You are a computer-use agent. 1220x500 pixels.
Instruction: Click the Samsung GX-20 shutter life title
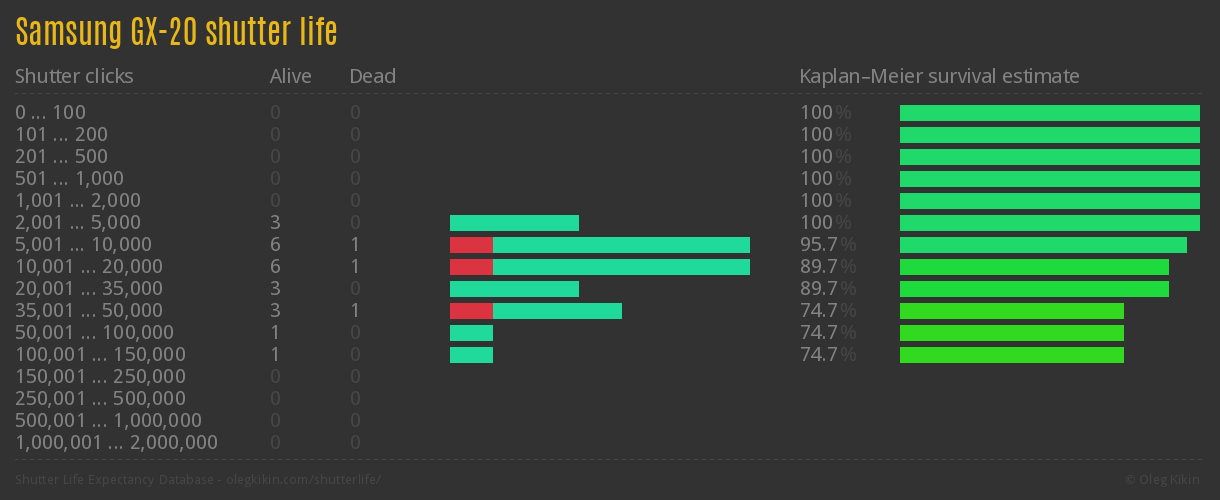point(176,33)
